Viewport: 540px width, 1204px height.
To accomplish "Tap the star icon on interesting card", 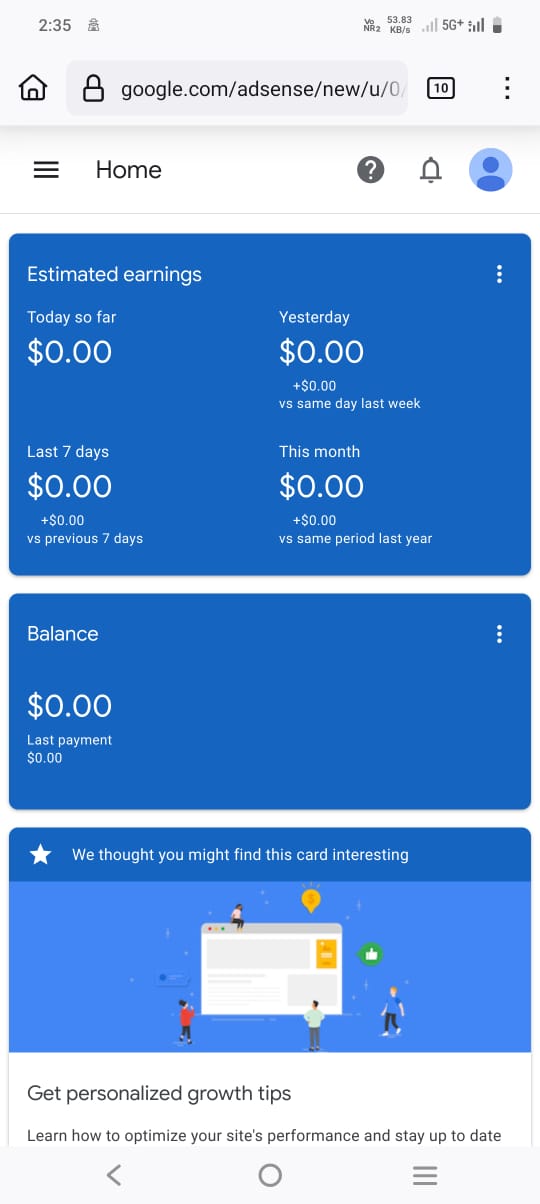I will tap(41, 855).
